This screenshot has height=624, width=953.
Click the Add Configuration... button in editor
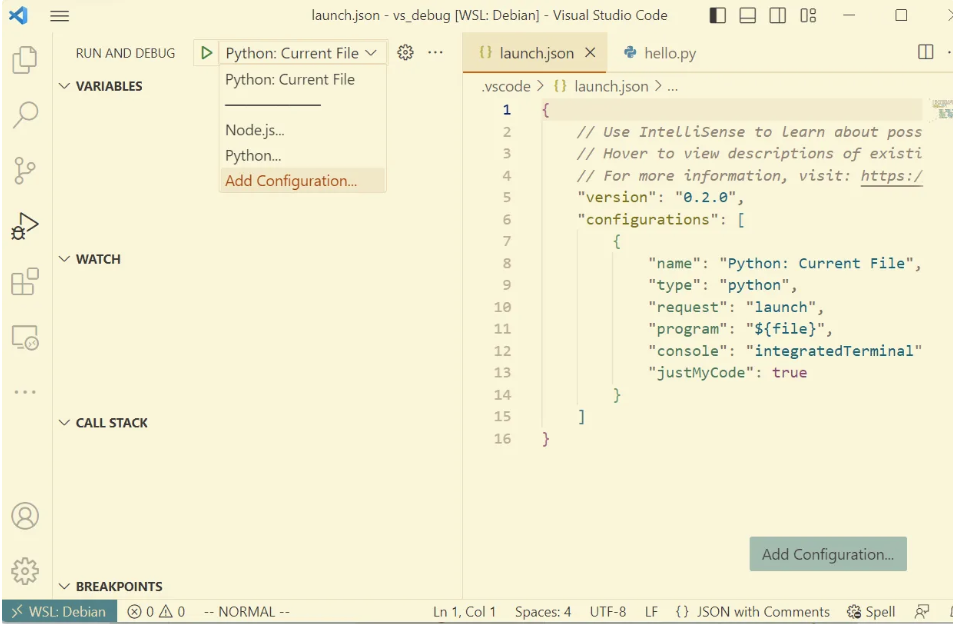tap(828, 554)
